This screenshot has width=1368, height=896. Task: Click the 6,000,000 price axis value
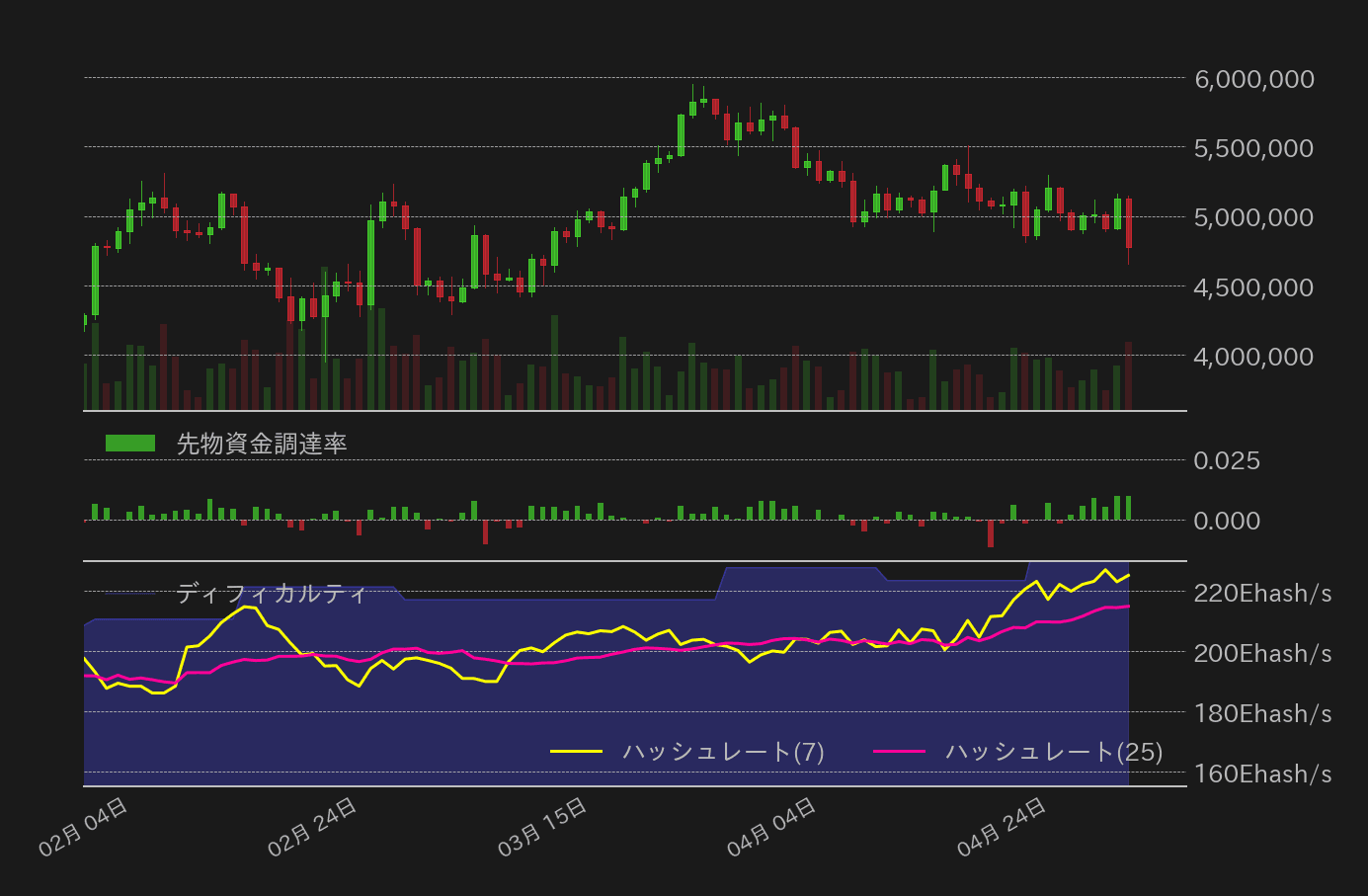(1252, 79)
